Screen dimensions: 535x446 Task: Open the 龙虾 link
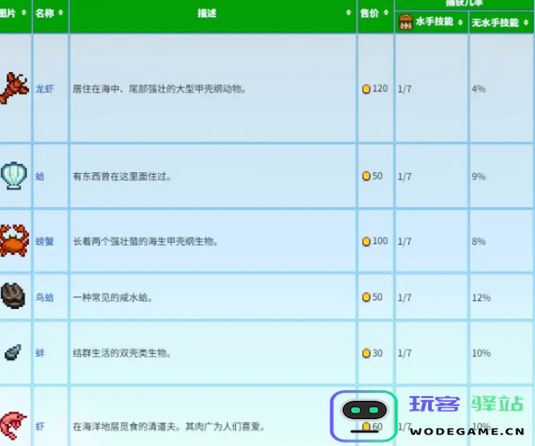pos(45,89)
